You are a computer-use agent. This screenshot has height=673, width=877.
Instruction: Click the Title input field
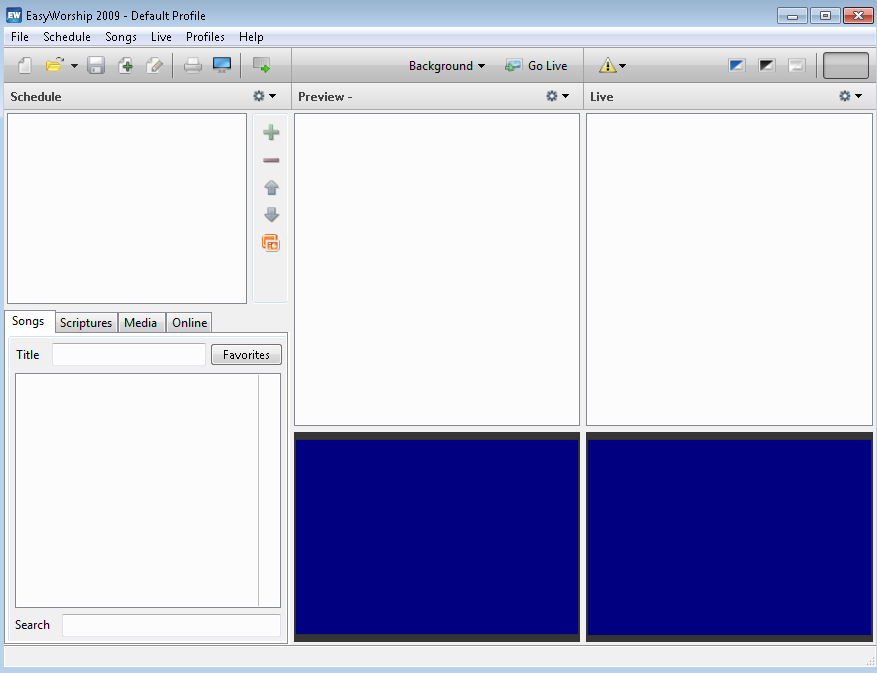click(x=129, y=355)
